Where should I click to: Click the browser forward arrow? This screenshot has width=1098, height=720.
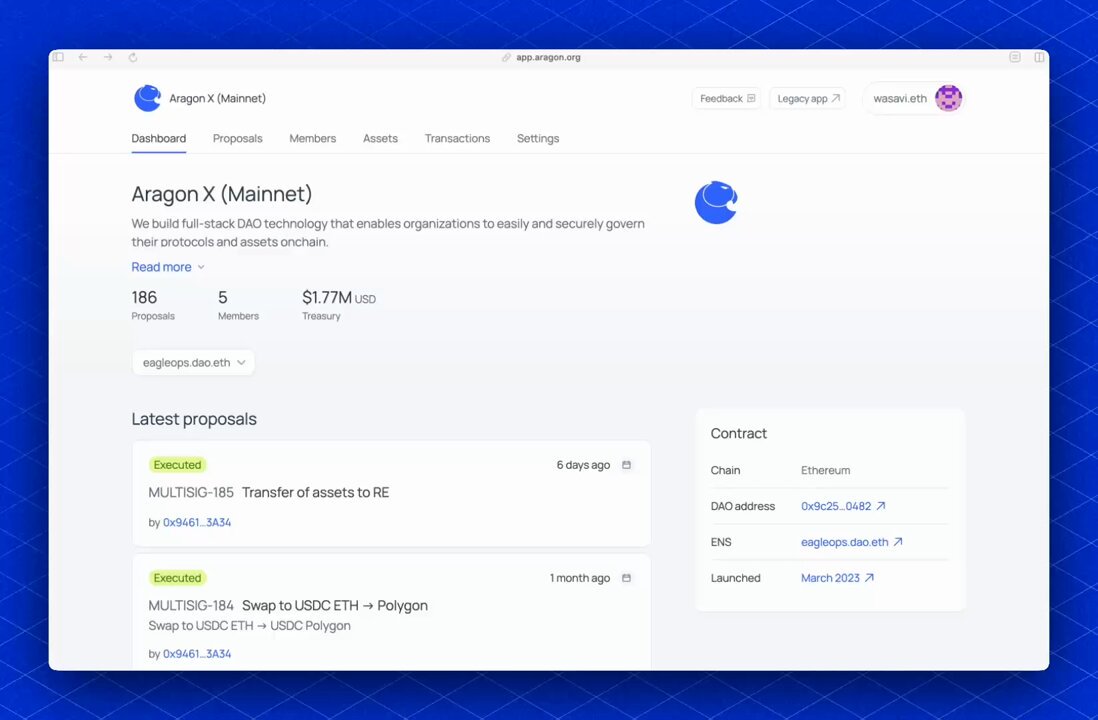108,57
